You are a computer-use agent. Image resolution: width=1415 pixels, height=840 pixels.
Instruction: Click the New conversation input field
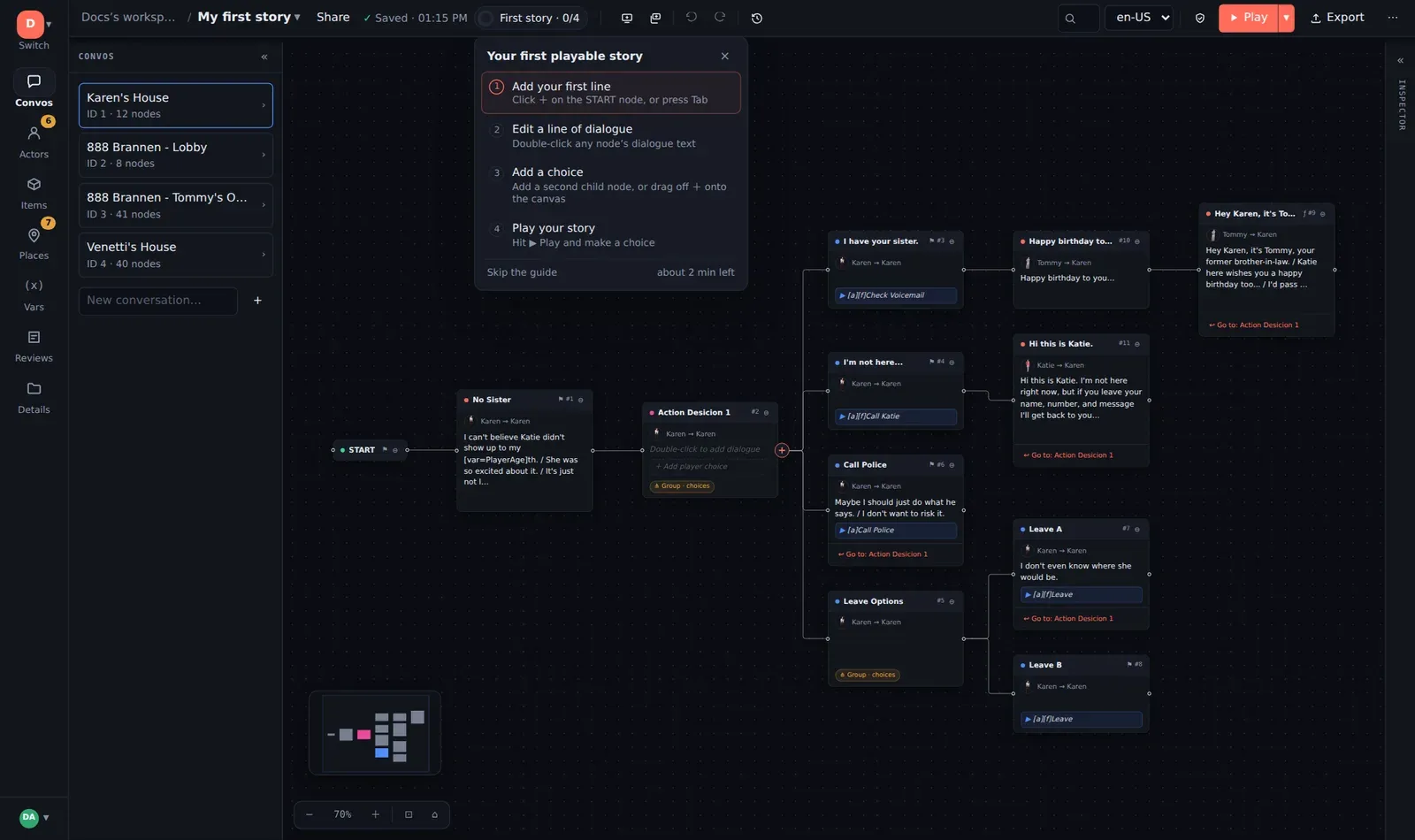(158, 301)
